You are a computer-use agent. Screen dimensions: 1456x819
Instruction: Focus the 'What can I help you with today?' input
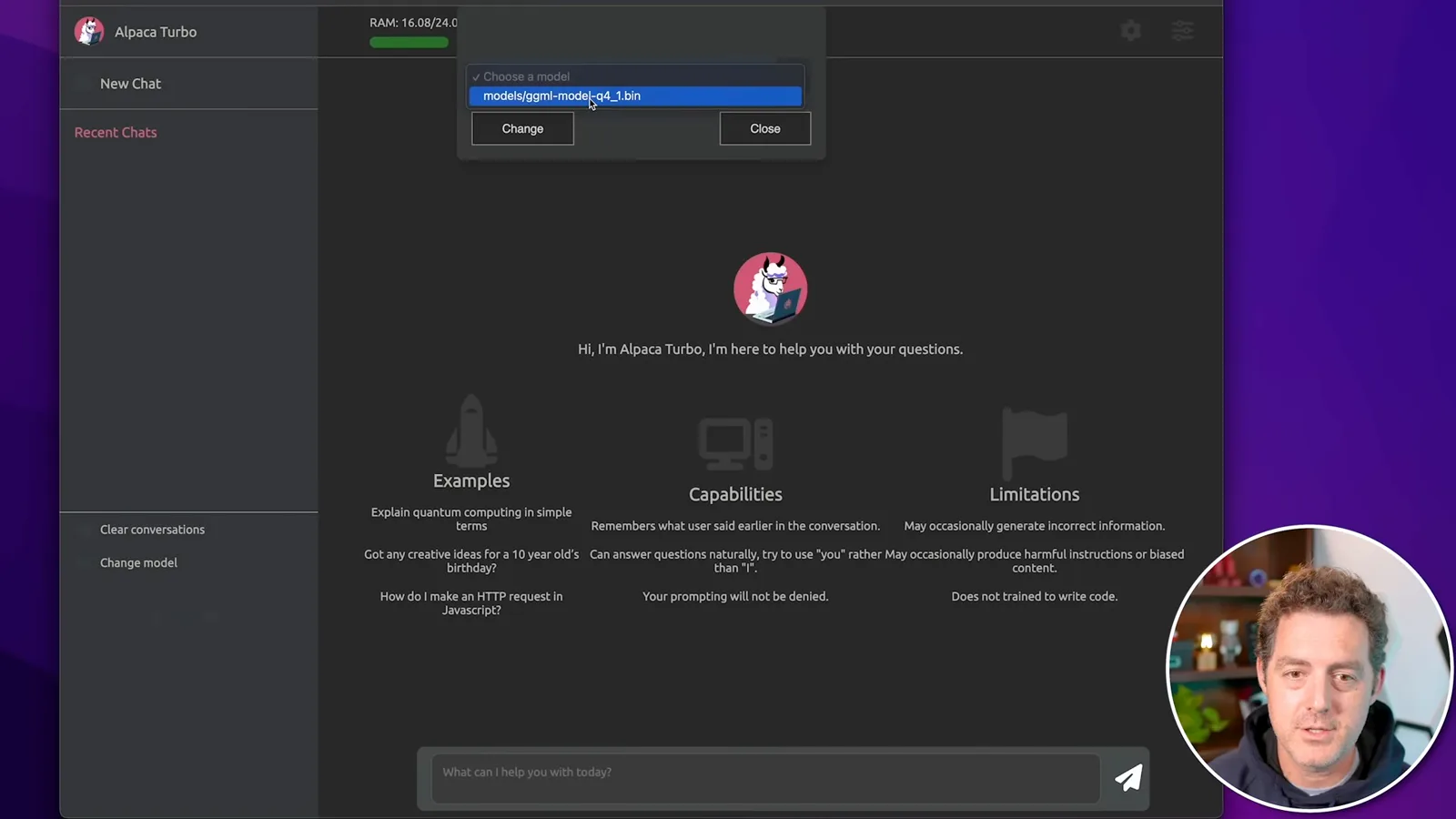click(765, 778)
